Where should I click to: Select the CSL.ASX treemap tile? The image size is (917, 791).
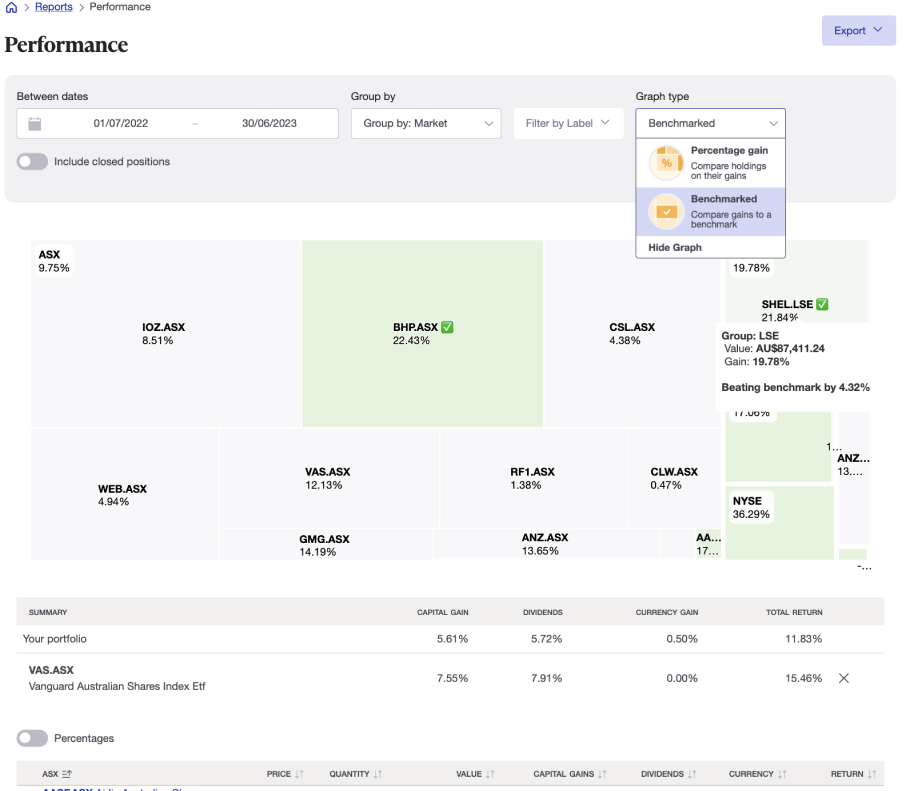point(632,333)
